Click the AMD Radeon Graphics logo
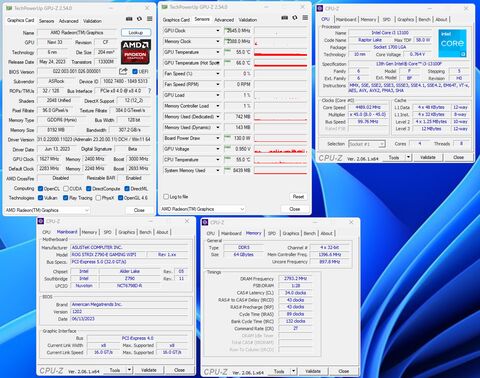 (136, 52)
